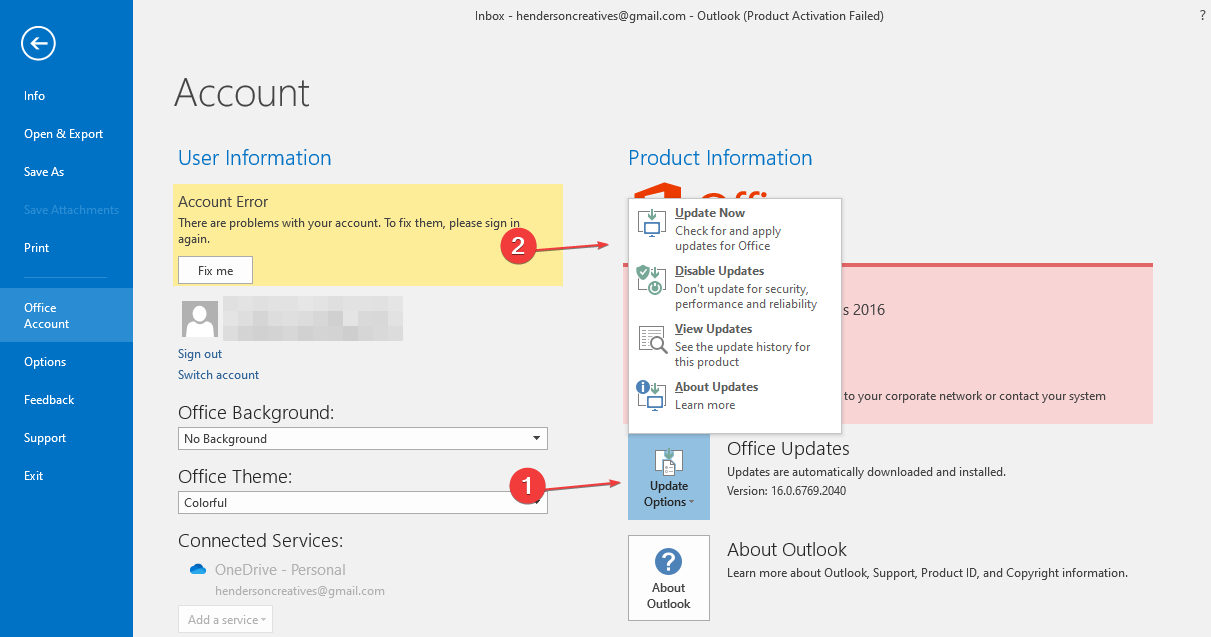Click the View Updates magnifier icon
The height and width of the screenshot is (637, 1211).
pyautogui.click(x=652, y=339)
